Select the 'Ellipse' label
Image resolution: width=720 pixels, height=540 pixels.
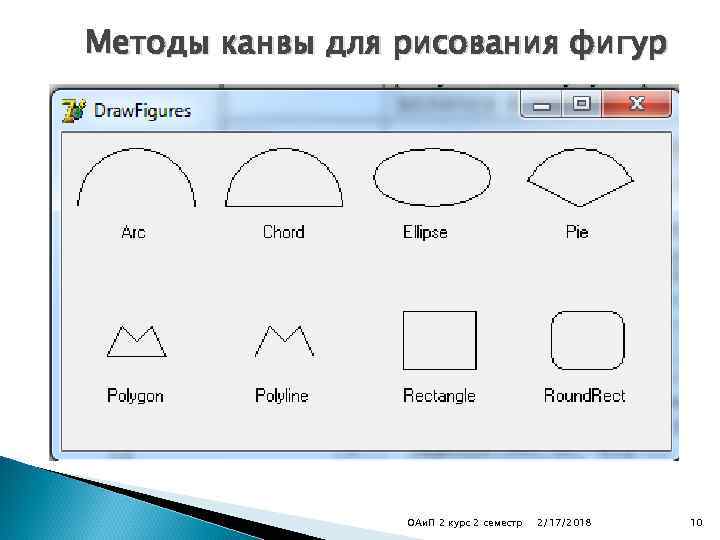point(425,232)
